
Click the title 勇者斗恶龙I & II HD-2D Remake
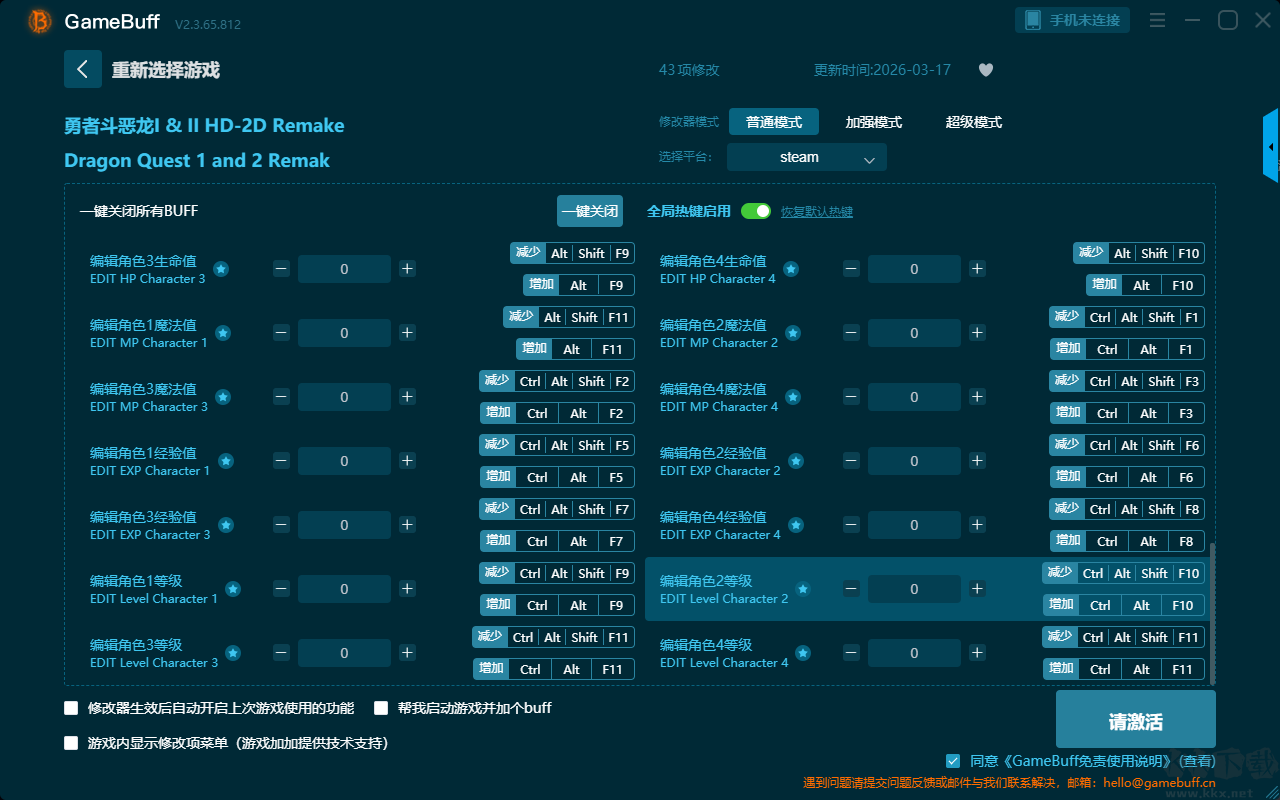pyautogui.click(x=204, y=126)
